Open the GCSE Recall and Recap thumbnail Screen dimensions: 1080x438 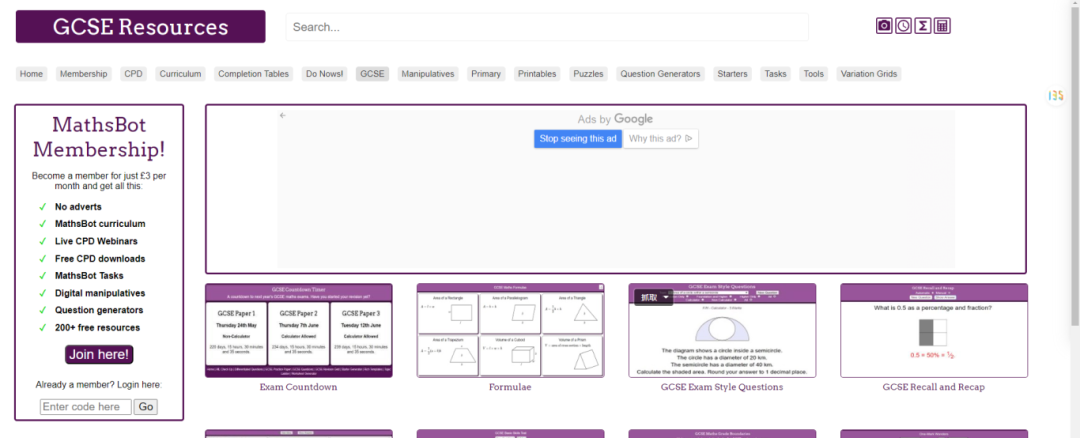click(934, 331)
